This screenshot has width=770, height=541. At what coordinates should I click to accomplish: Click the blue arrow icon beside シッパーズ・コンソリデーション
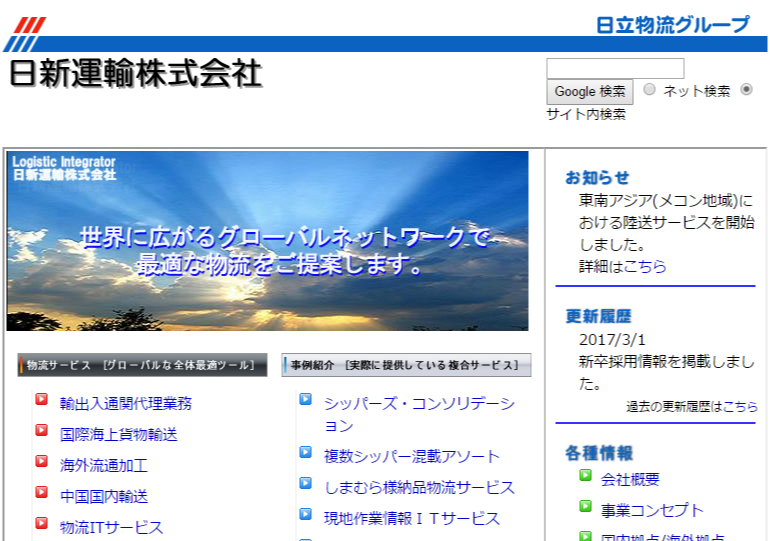[x=306, y=399]
